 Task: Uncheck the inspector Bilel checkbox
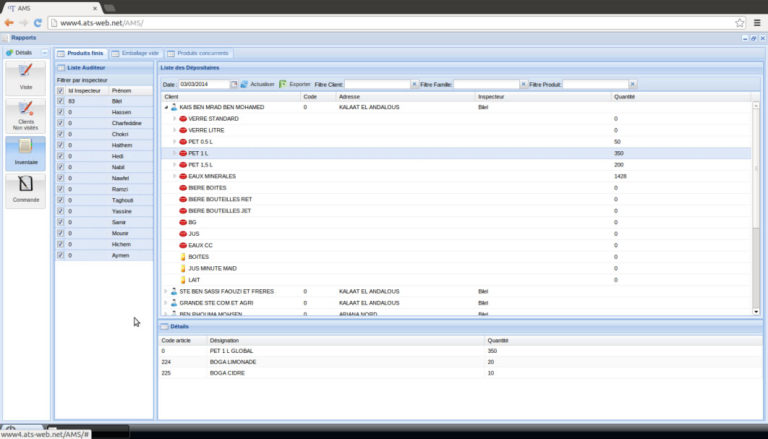pos(60,101)
